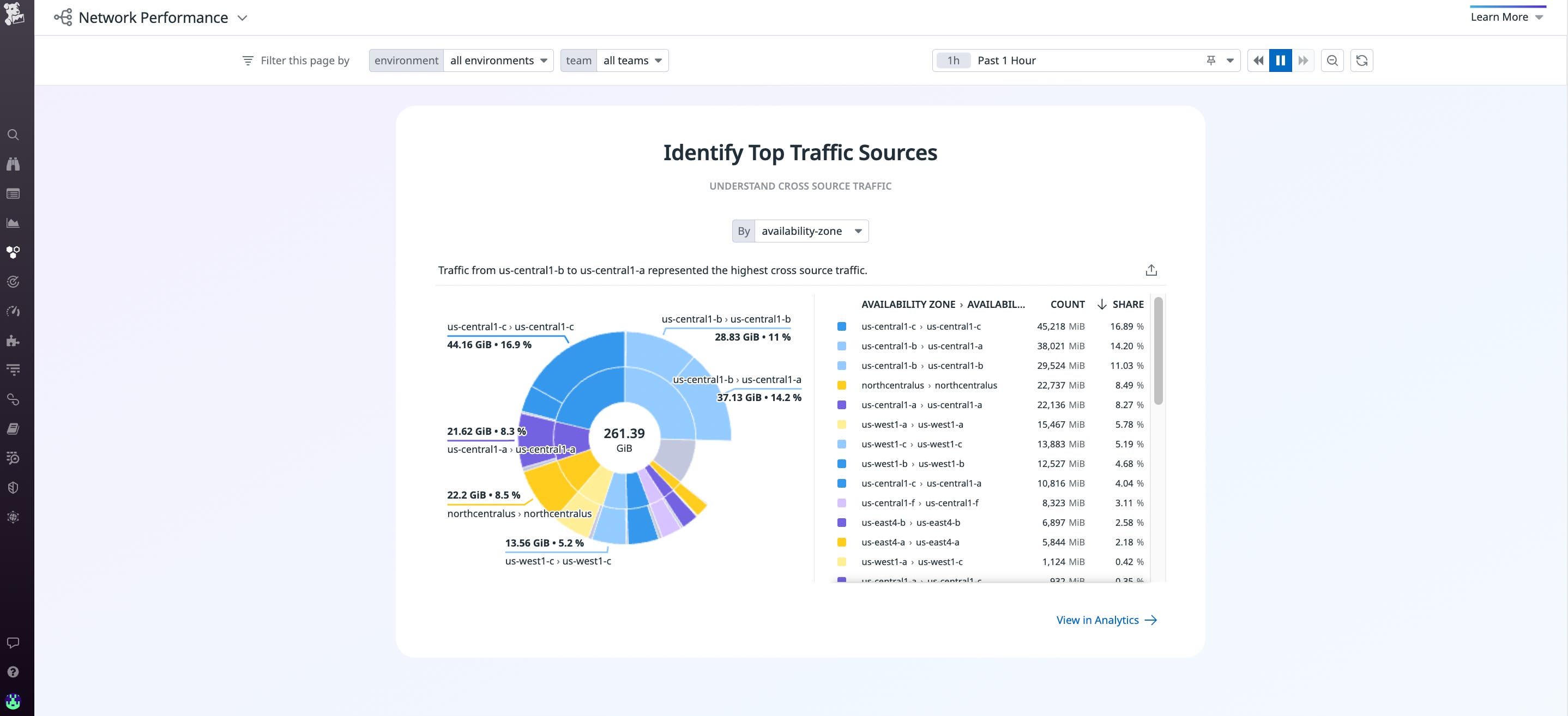Zoom out the time range with the magnifier
This screenshot has height=716, width=1568.
pos(1332,60)
